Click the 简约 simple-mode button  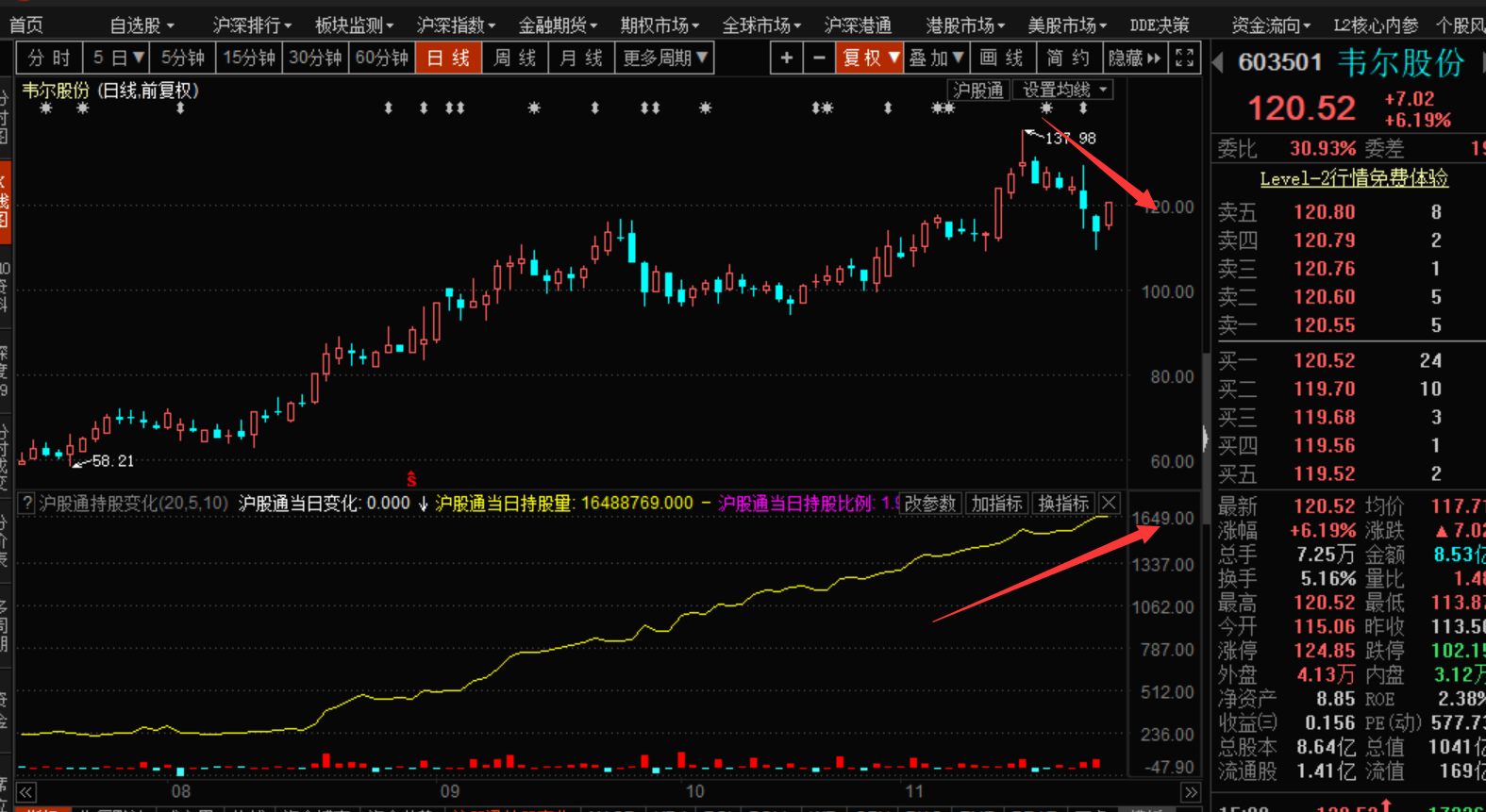tap(1068, 58)
